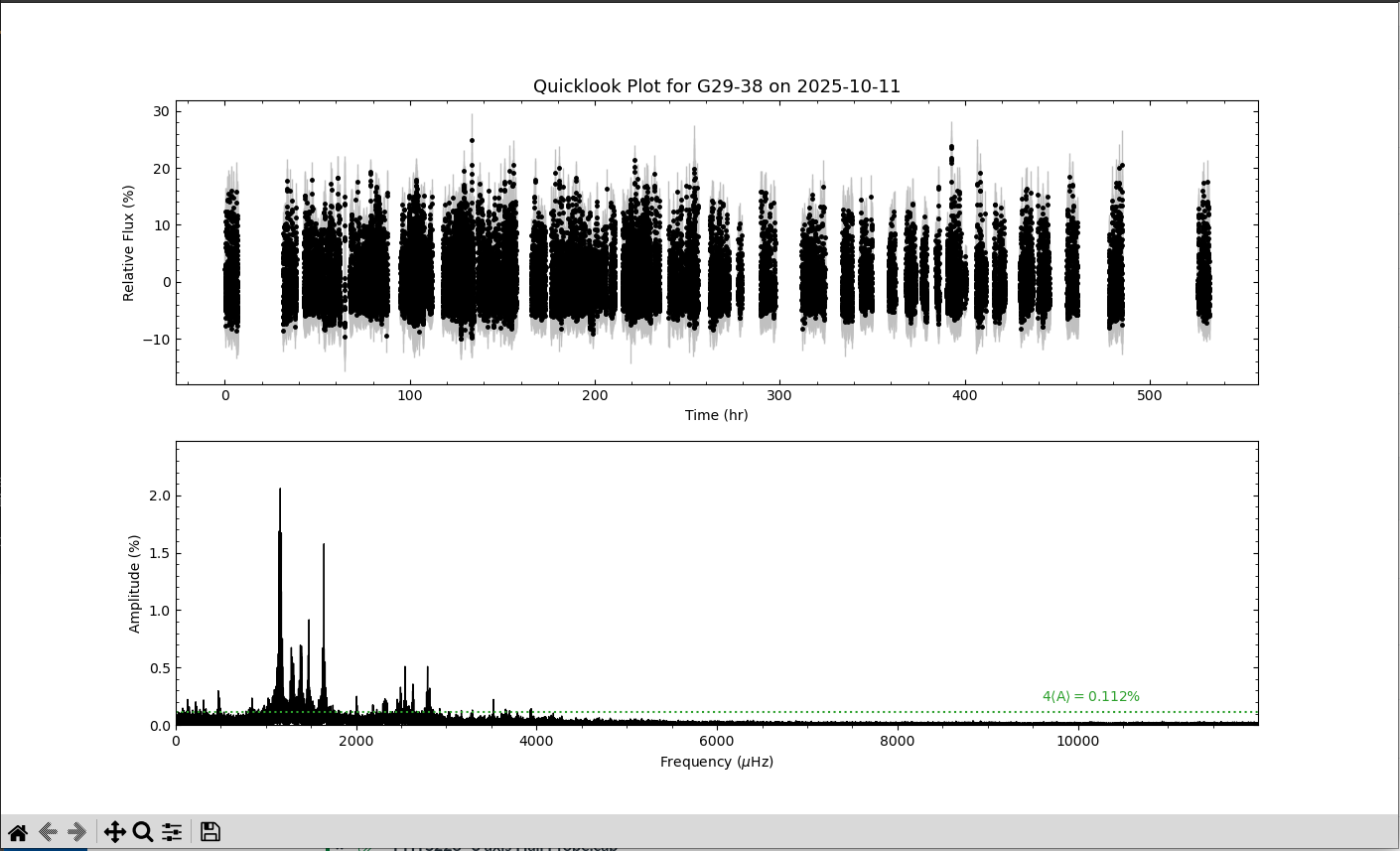The width and height of the screenshot is (1400, 851).
Task: Open the Configure subplots sliders dialog
Action: point(172,832)
